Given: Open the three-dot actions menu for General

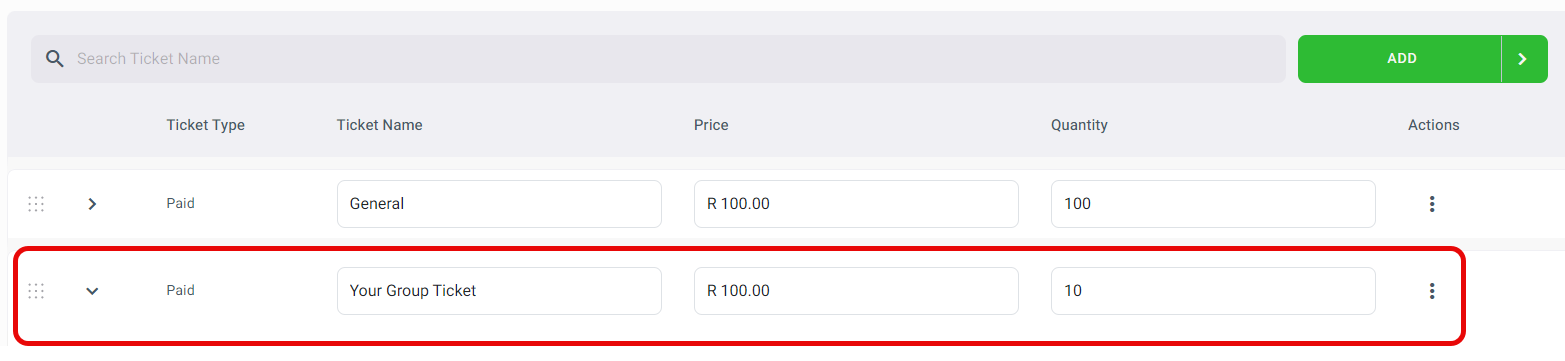Looking at the screenshot, I should tap(1432, 204).
